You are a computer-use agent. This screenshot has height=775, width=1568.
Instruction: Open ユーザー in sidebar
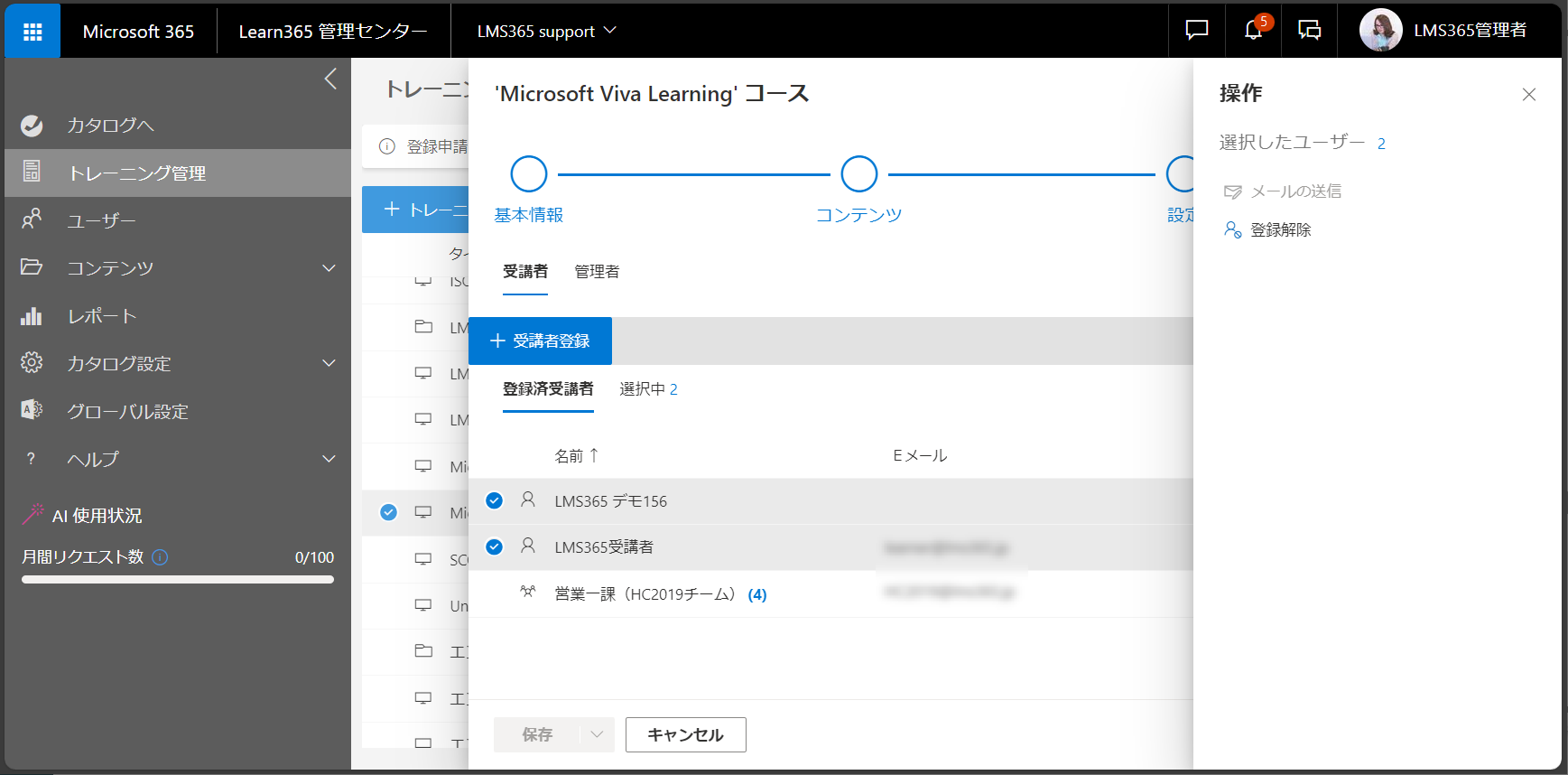178,220
